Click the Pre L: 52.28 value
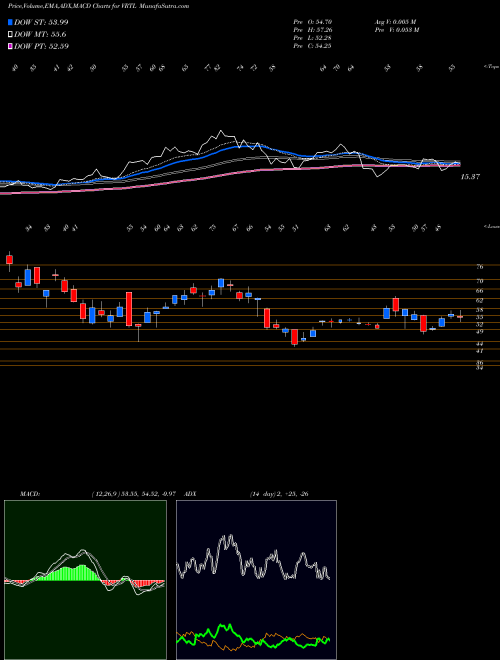 click(x=313, y=38)
